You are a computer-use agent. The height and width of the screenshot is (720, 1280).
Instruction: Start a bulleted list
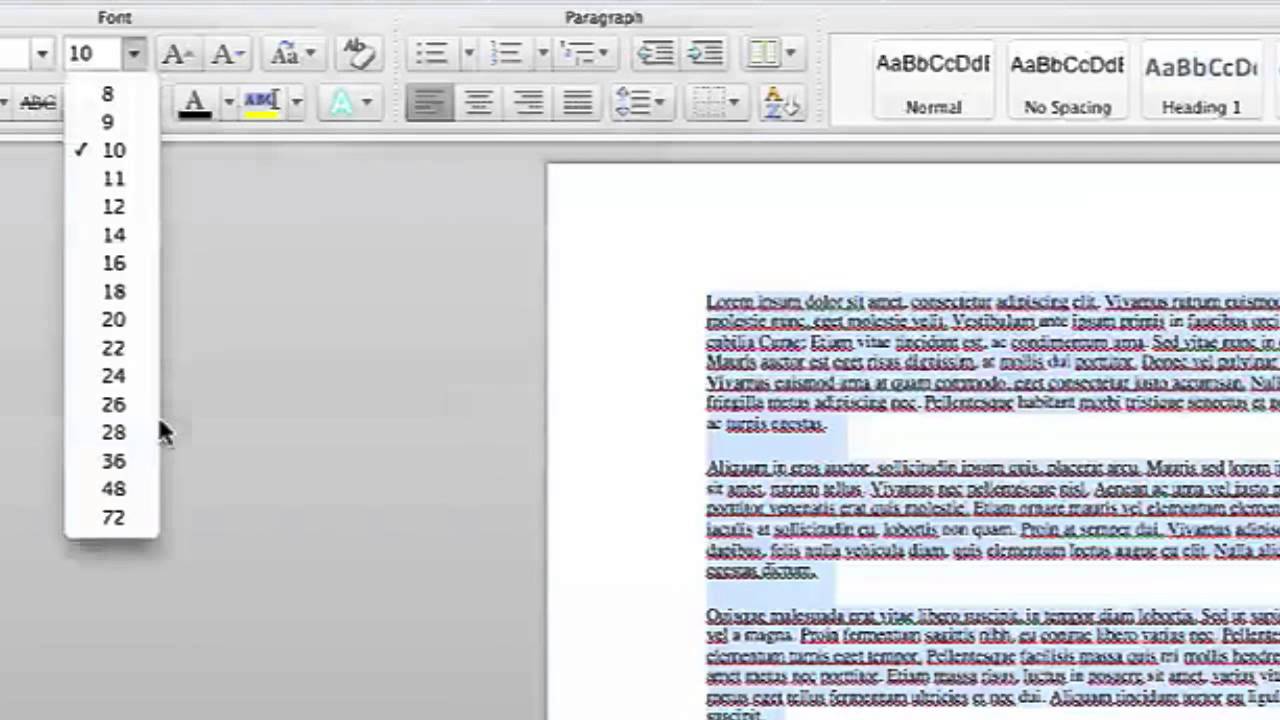432,53
